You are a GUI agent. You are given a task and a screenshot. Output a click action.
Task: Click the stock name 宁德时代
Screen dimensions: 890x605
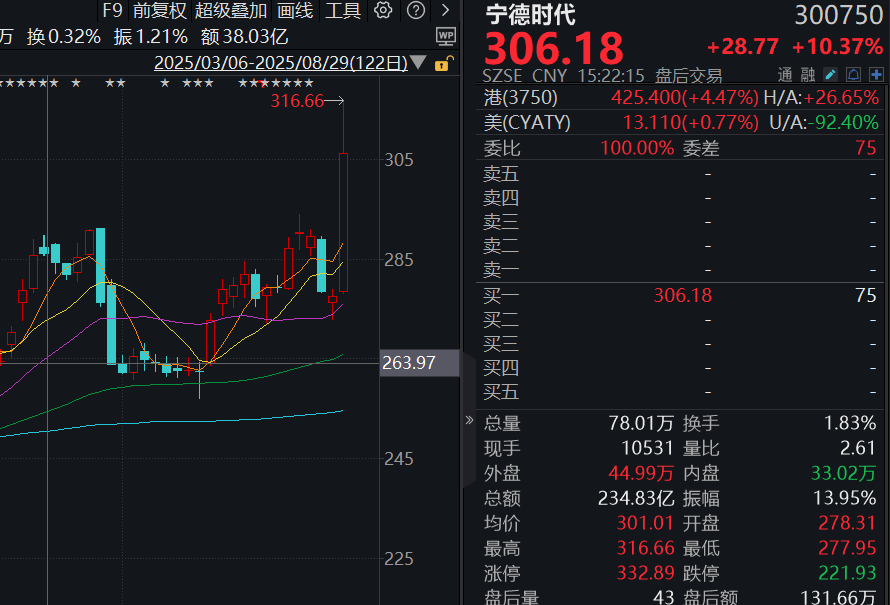[530, 15]
